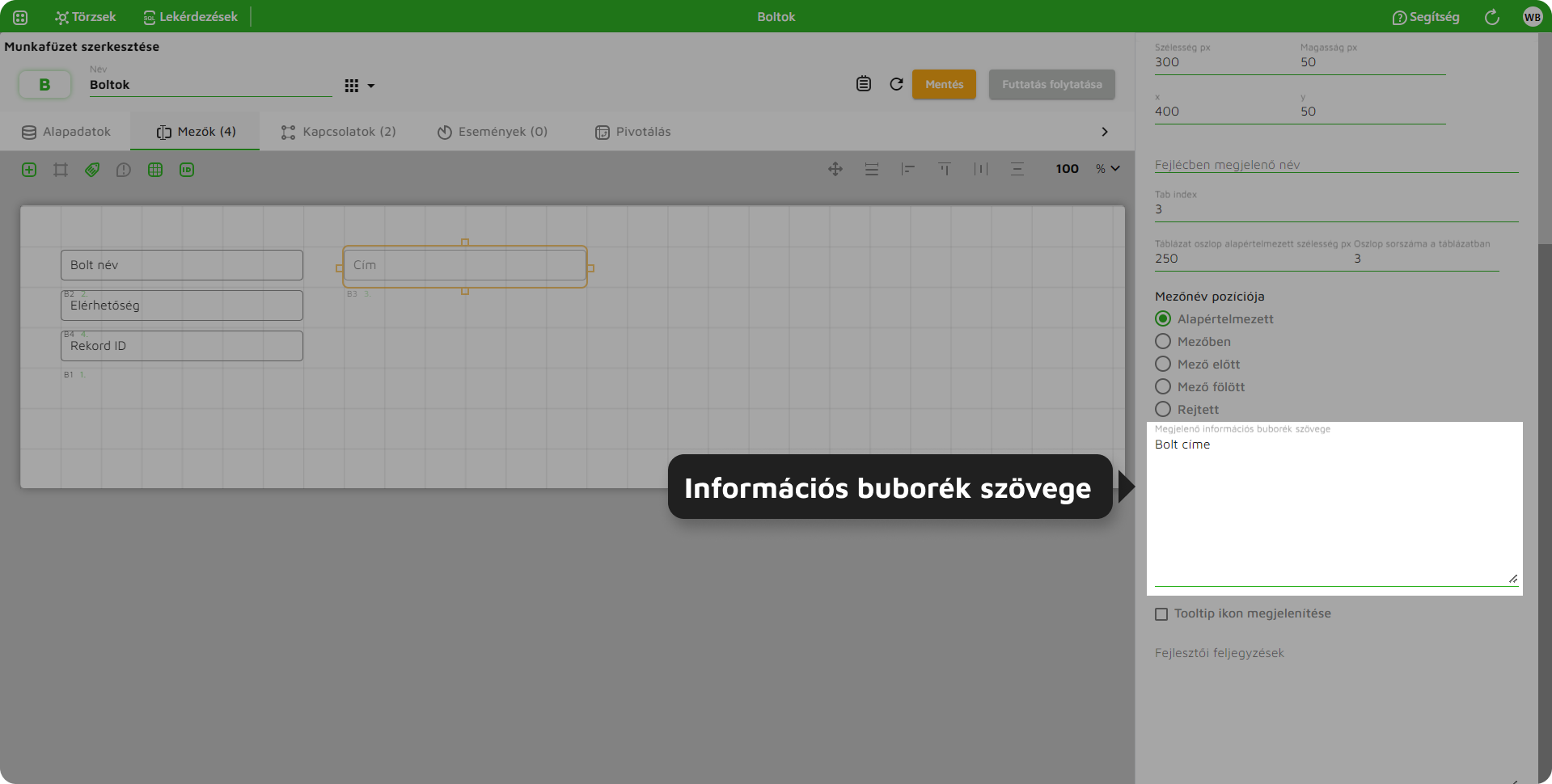This screenshot has height=784, width=1552.
Task: Click the zoom value 100 field
Action: [x=1067, y=169]
